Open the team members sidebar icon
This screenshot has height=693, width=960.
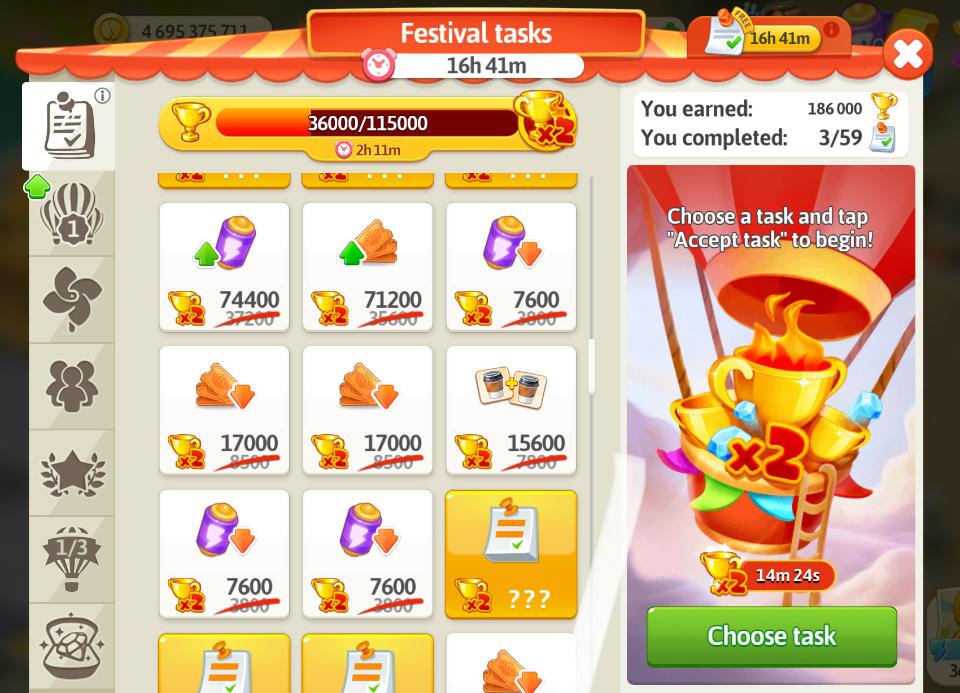72,386
